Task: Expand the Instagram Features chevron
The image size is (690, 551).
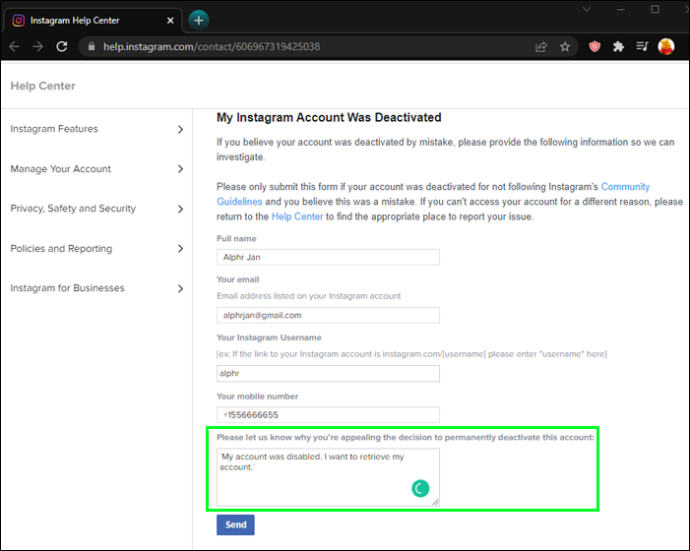Action: (x=180, y=129)
